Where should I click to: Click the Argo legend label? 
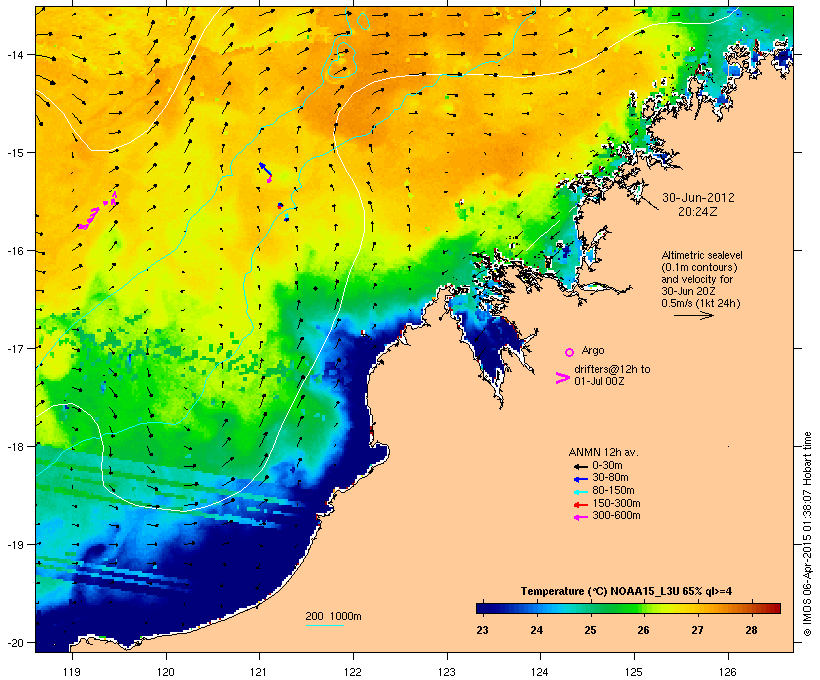[x=593, y=350]
